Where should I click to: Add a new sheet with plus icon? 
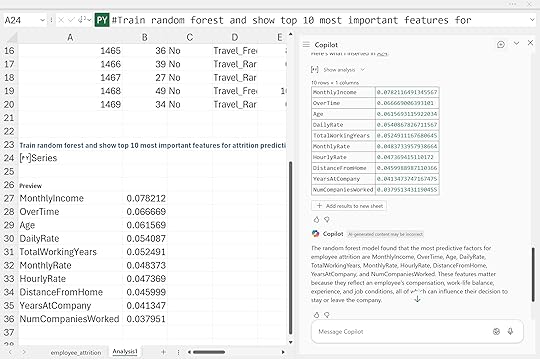coord(163,352)
